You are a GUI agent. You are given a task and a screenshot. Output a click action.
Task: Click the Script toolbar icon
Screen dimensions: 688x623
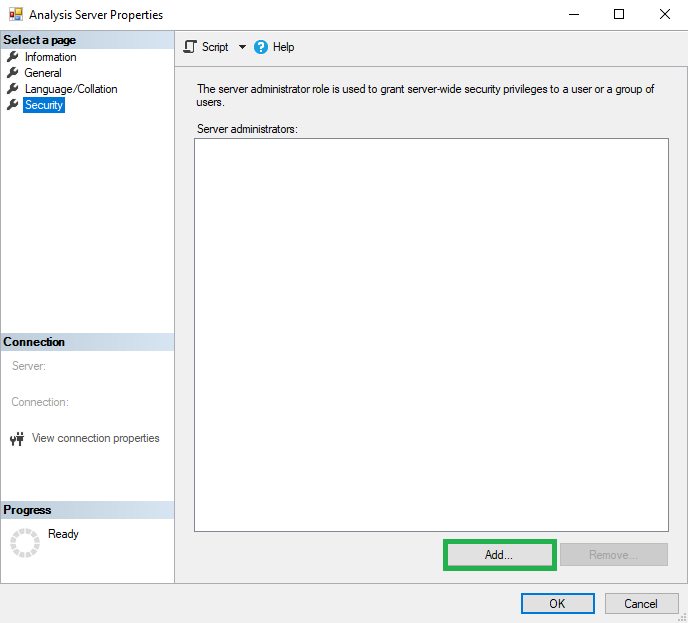coord(190,47)
